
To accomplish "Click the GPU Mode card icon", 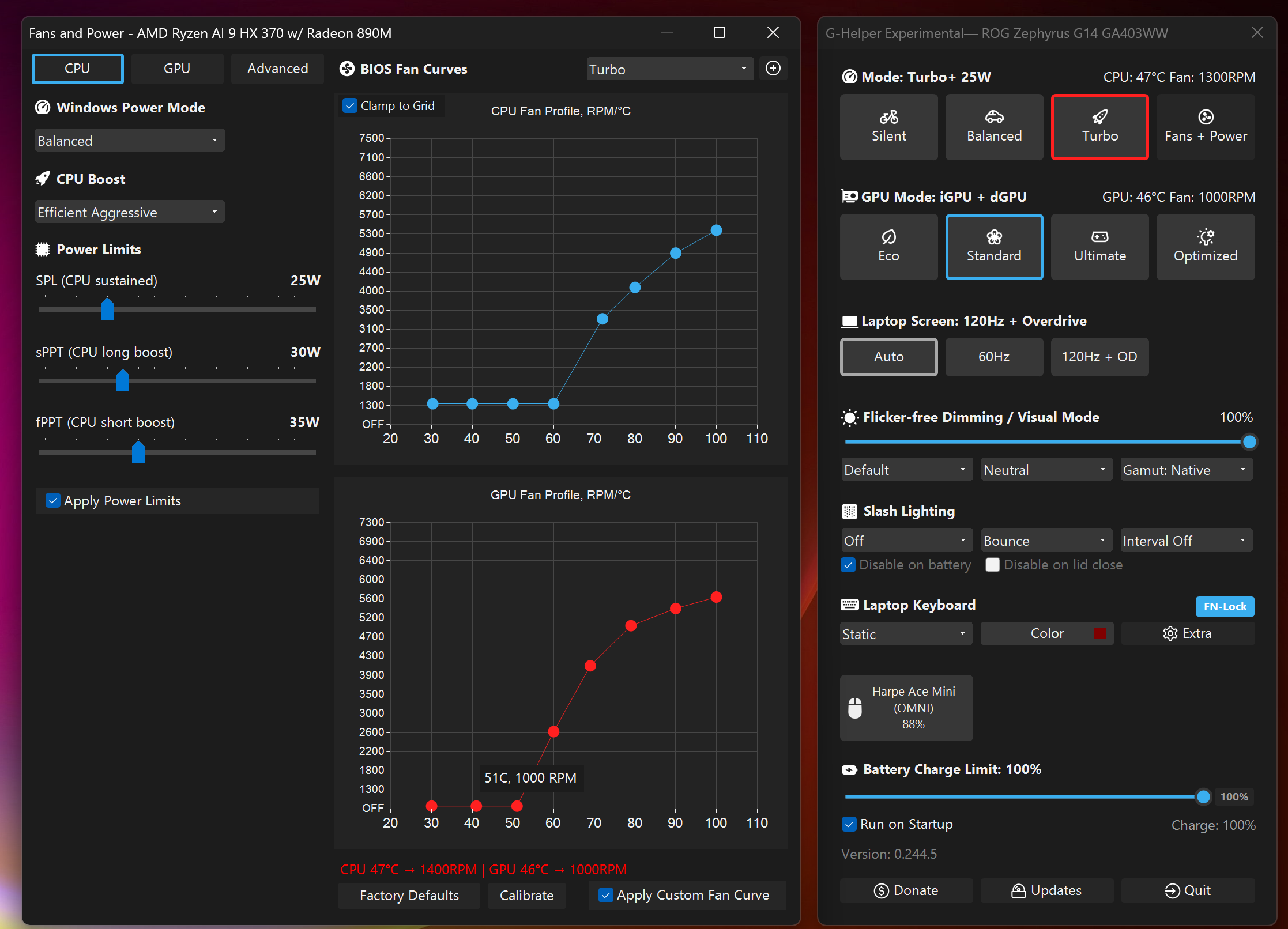I will pyautogui.click(x=849, y=197).
